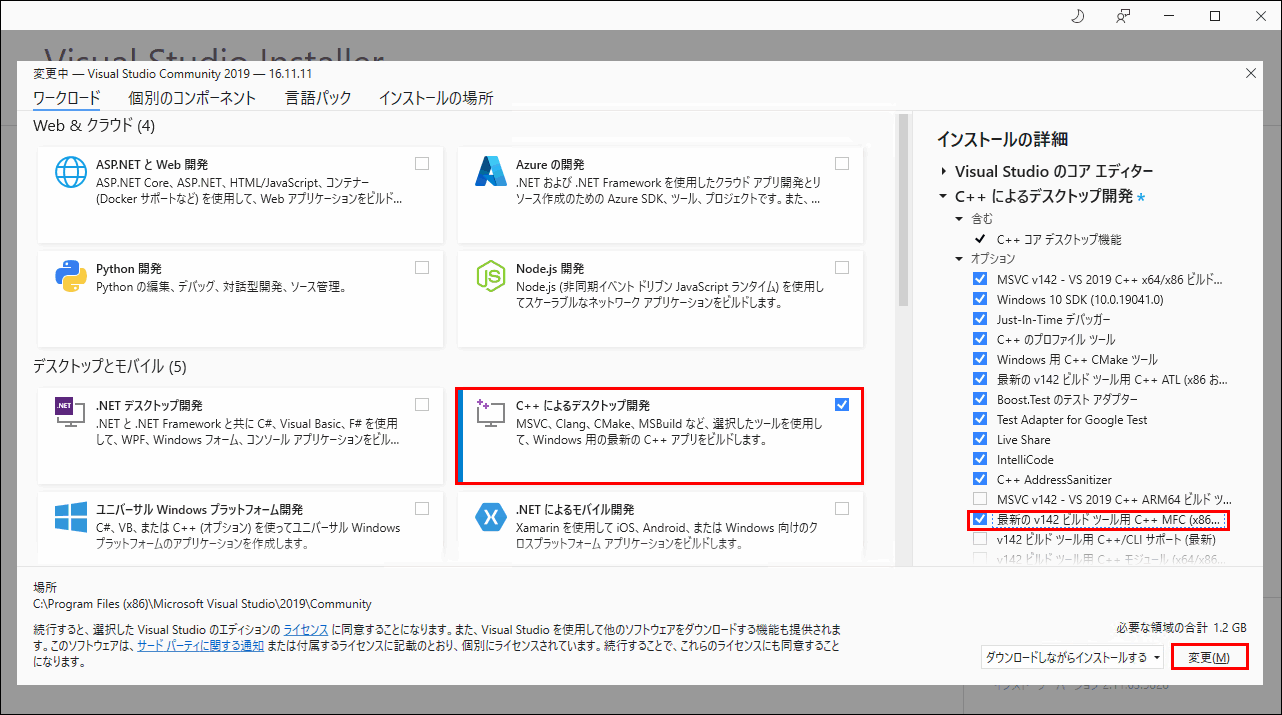1282x715 pixels.
Task: Collapse the オプション subsection
Action: pyautogui.click(x=959, y=258)
